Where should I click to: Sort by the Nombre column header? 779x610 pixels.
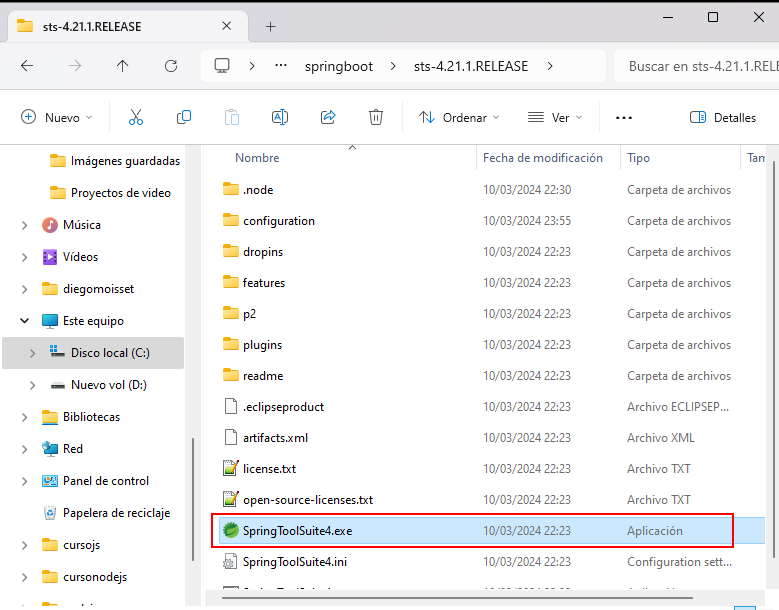pyautogui.click(x=257, y=157)
